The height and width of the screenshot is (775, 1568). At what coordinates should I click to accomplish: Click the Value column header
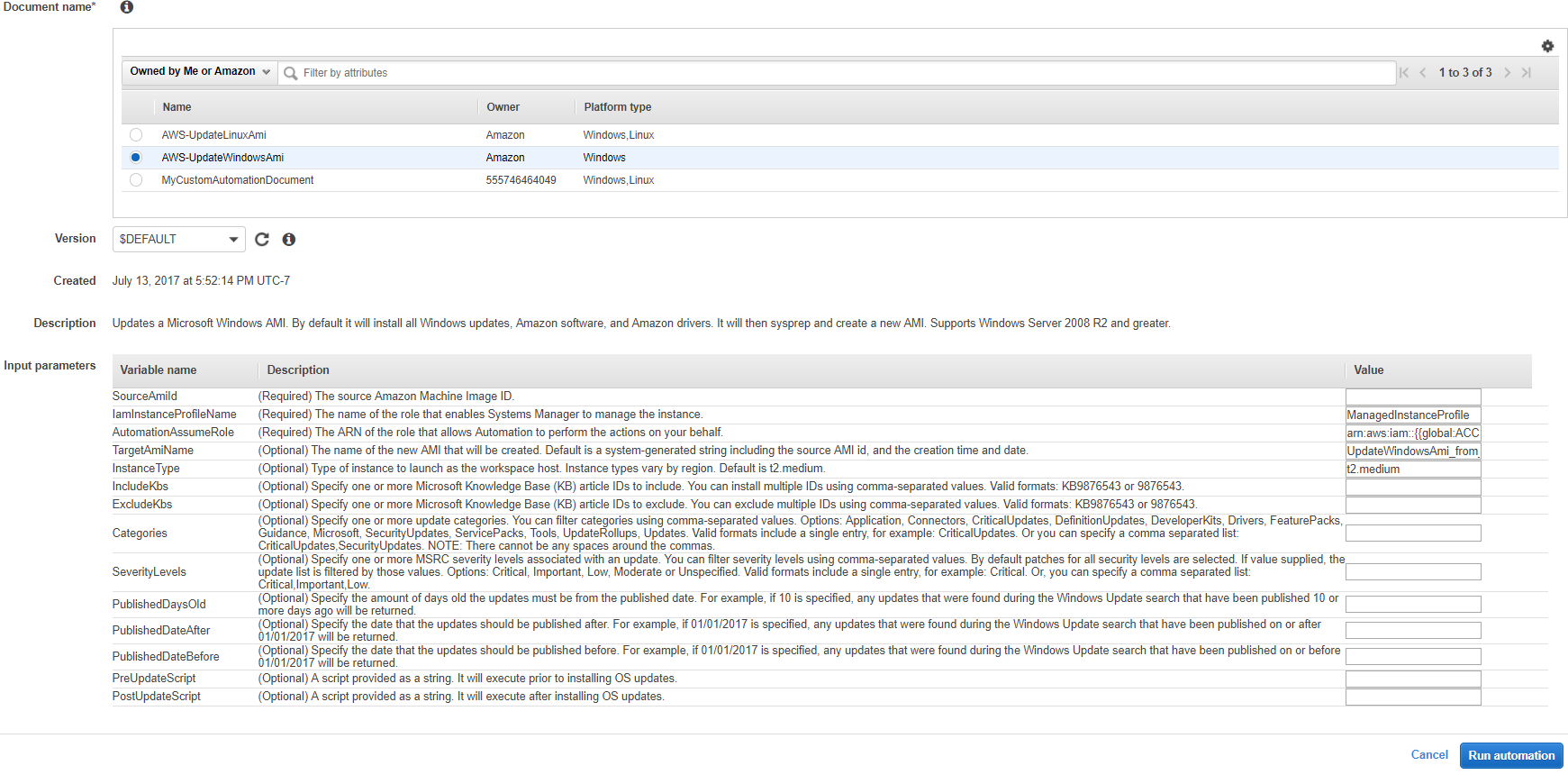click(1369, 370)
